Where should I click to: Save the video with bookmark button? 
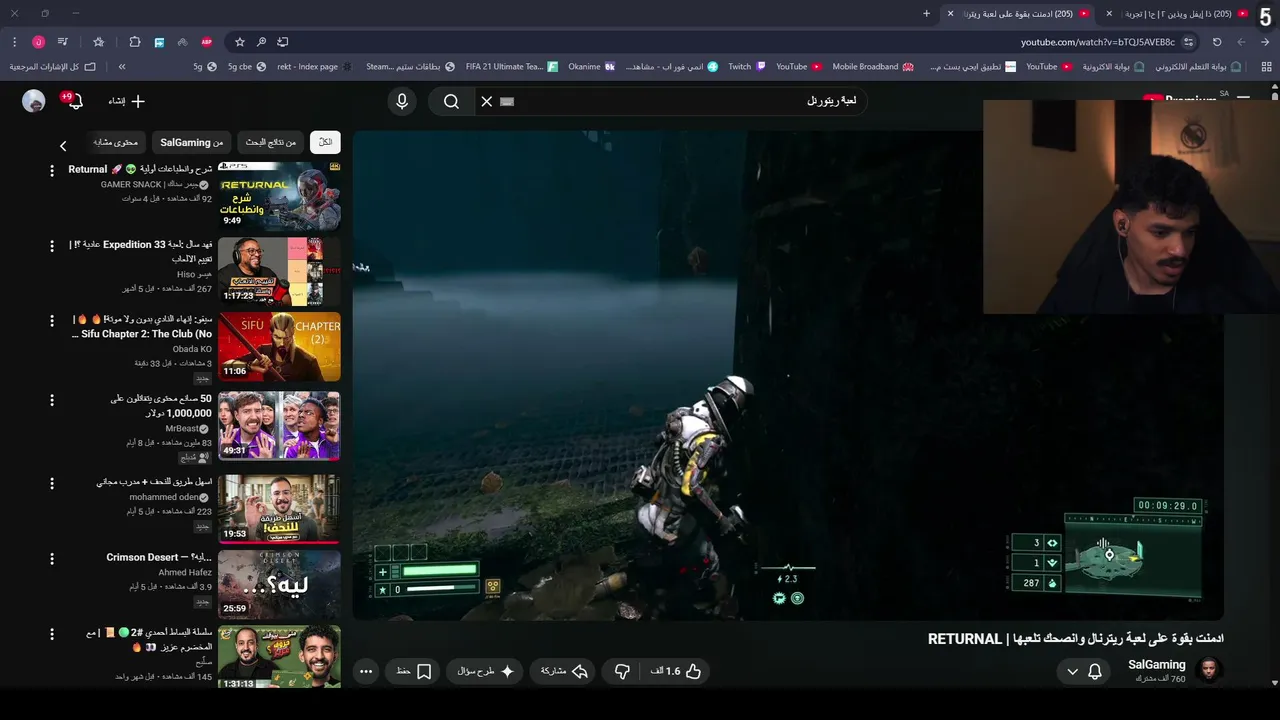(x=414, y=671)
